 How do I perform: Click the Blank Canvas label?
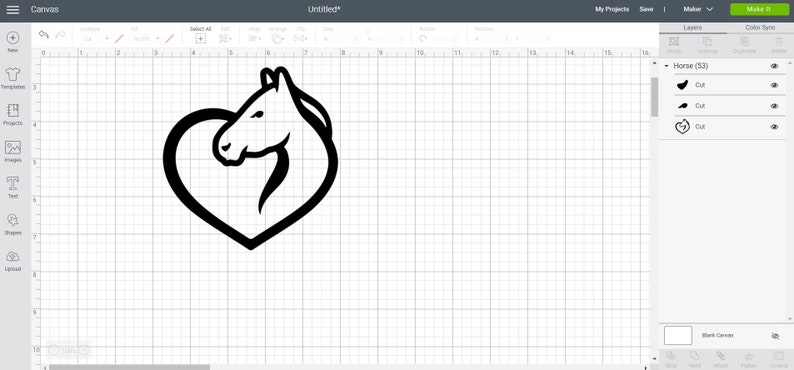(718, 336)
